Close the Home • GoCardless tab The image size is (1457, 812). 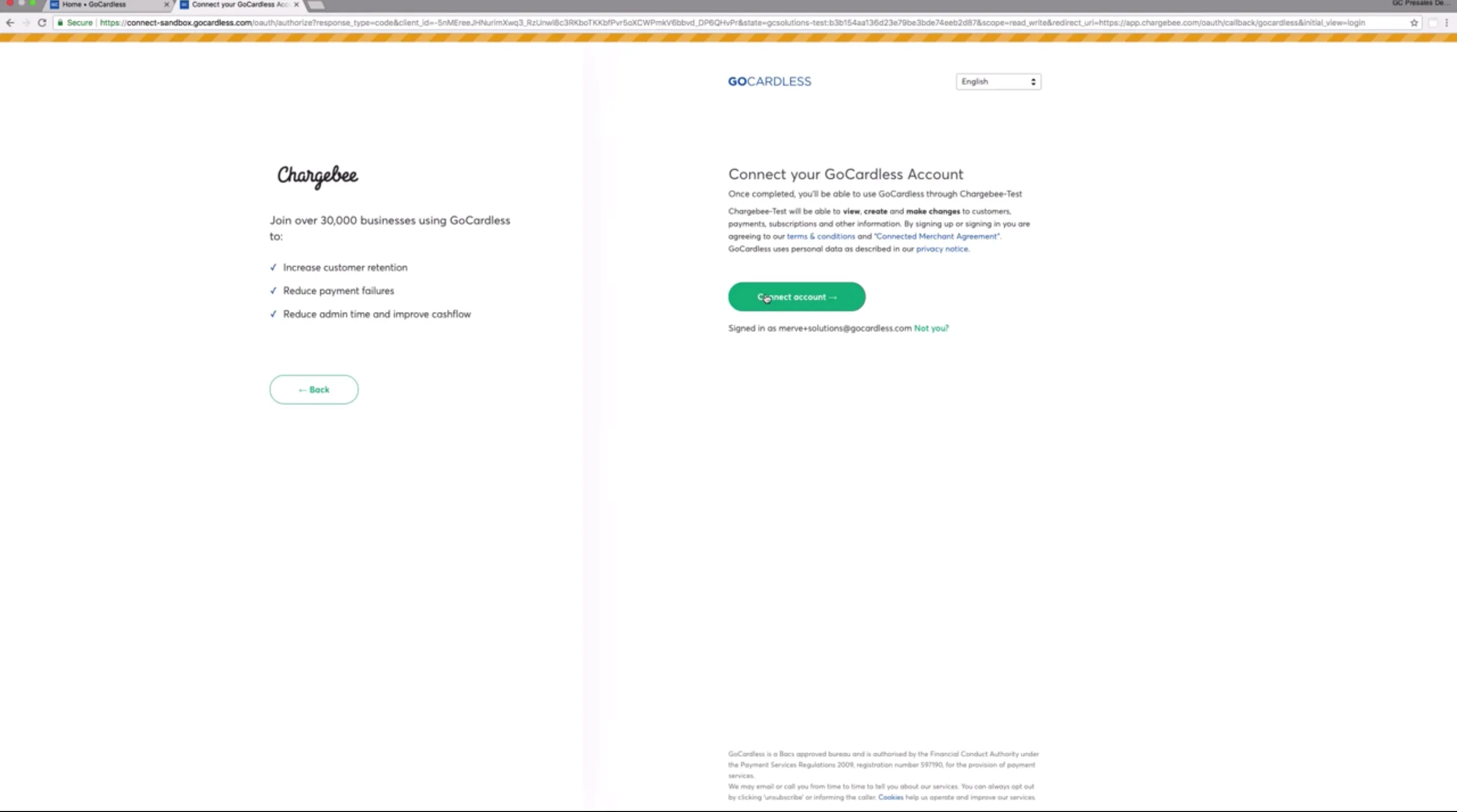point(166,5)
